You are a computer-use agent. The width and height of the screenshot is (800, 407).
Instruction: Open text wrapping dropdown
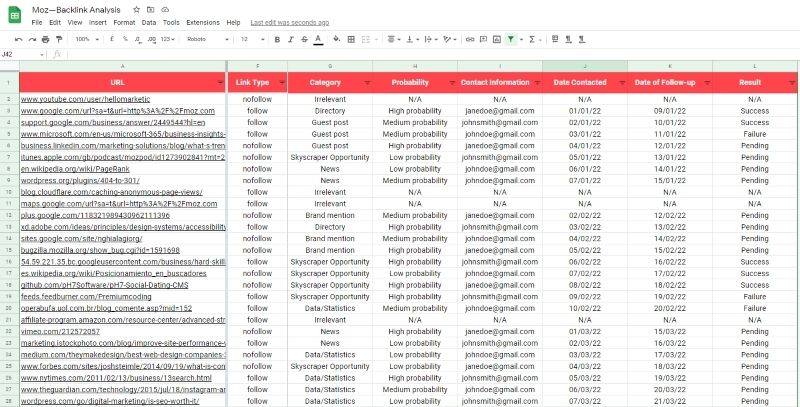[430, 39]
